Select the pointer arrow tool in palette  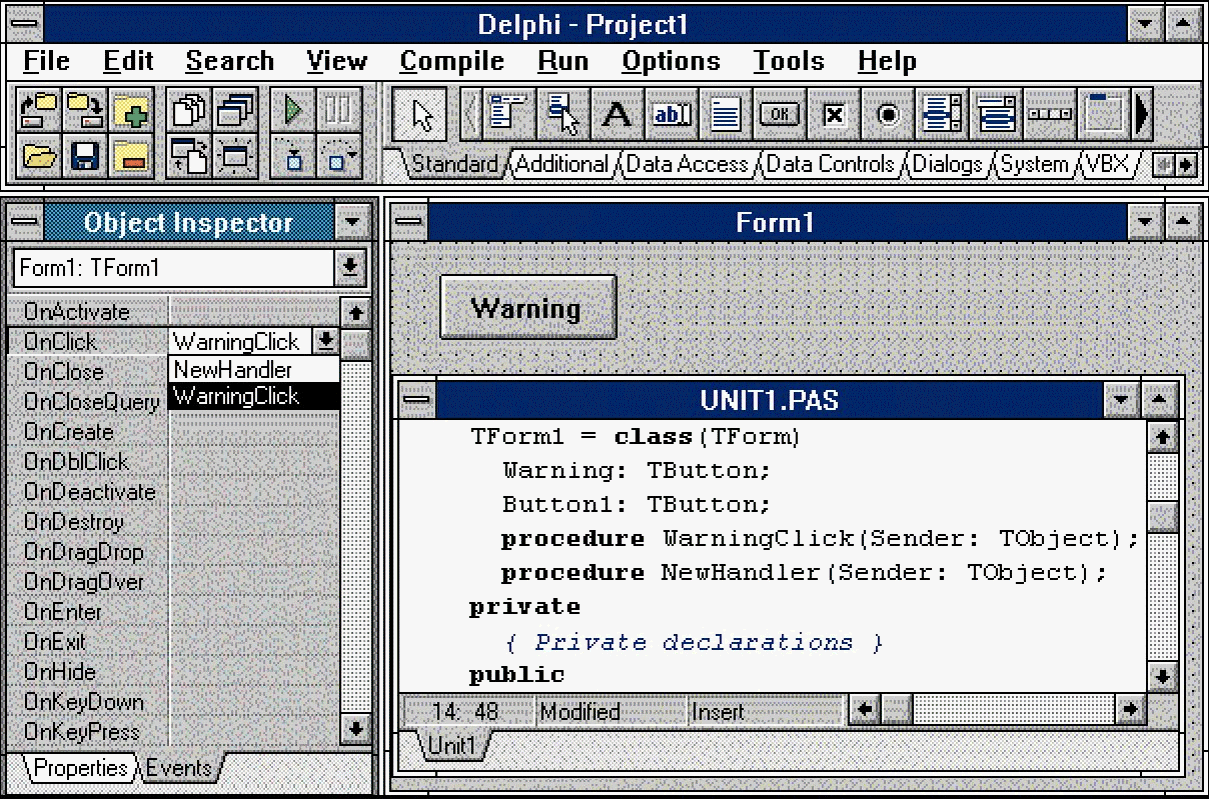tap(420, 115)
